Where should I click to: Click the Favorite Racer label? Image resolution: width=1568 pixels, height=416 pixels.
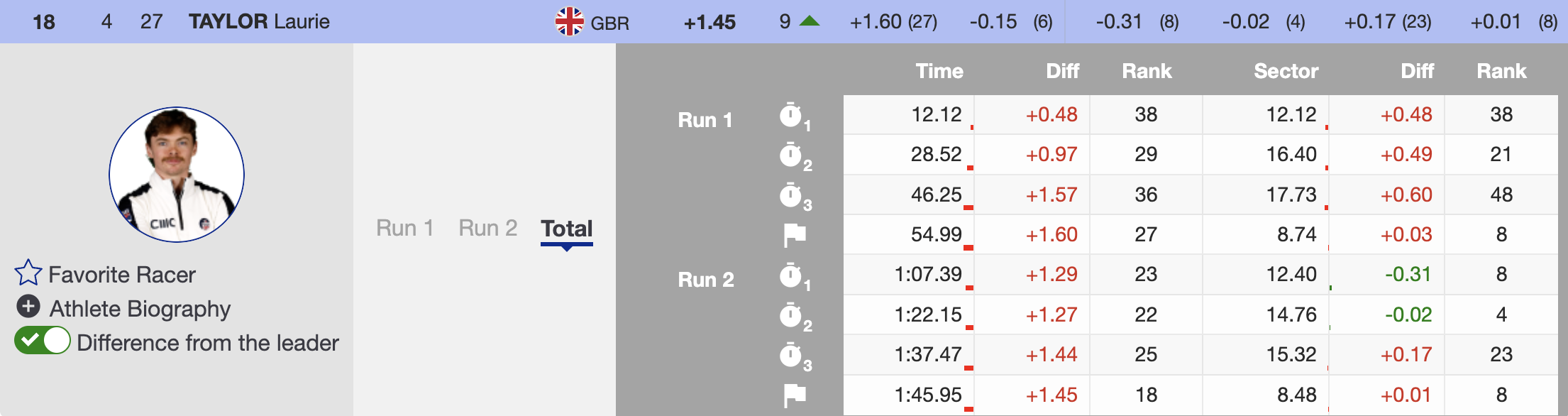122,275
